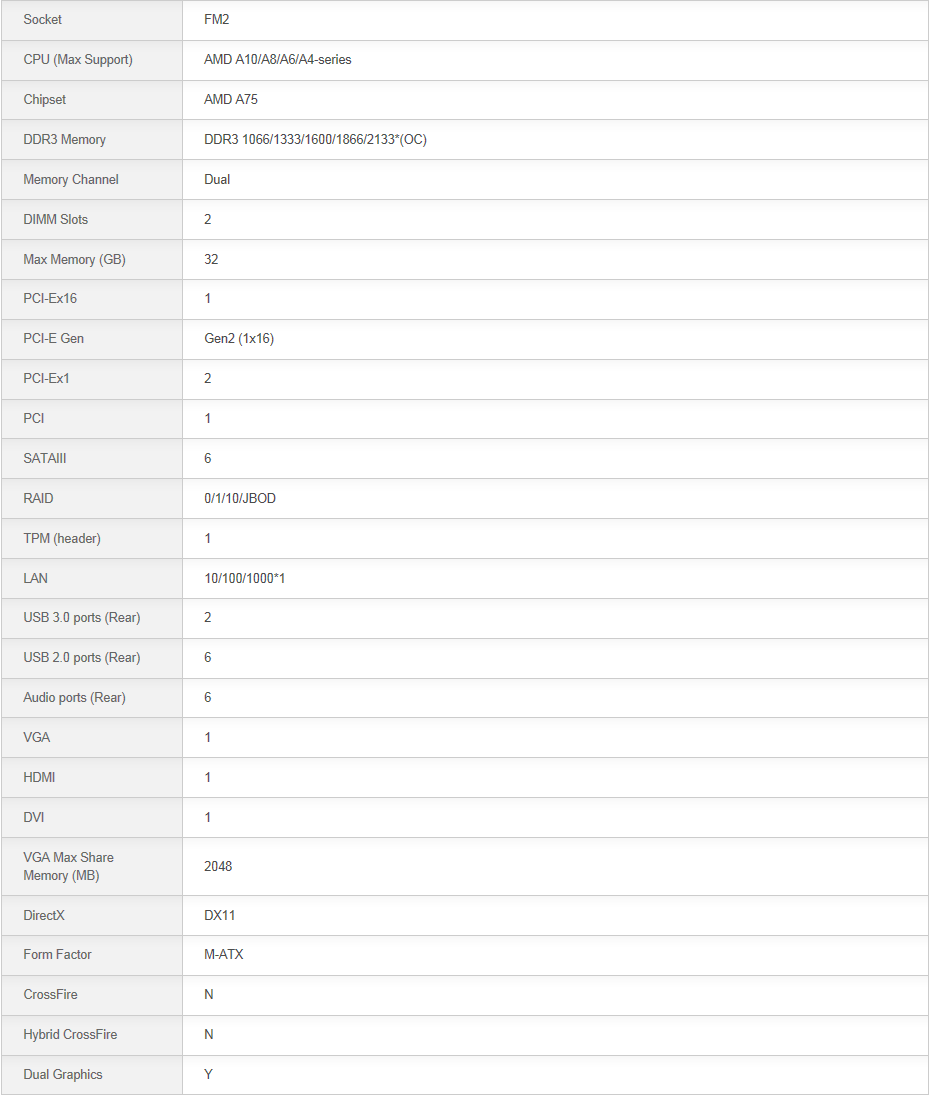Select the 2048 shared memory value
The height and width of the screenshot is (1095, 929).
pyautogui.click(x=218, y=866)
